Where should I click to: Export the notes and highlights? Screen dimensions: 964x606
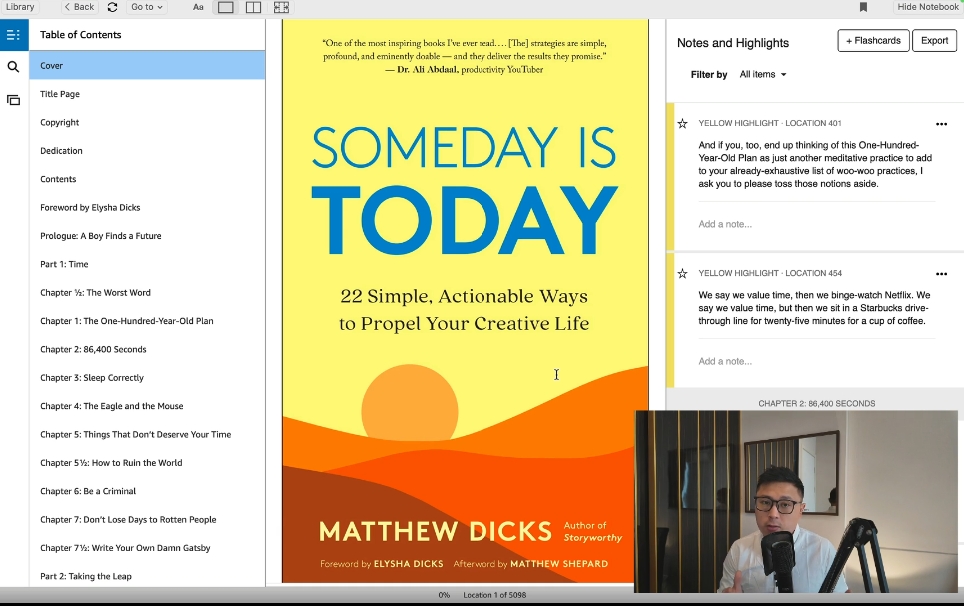pyautogui.click(x=934, y=41)
